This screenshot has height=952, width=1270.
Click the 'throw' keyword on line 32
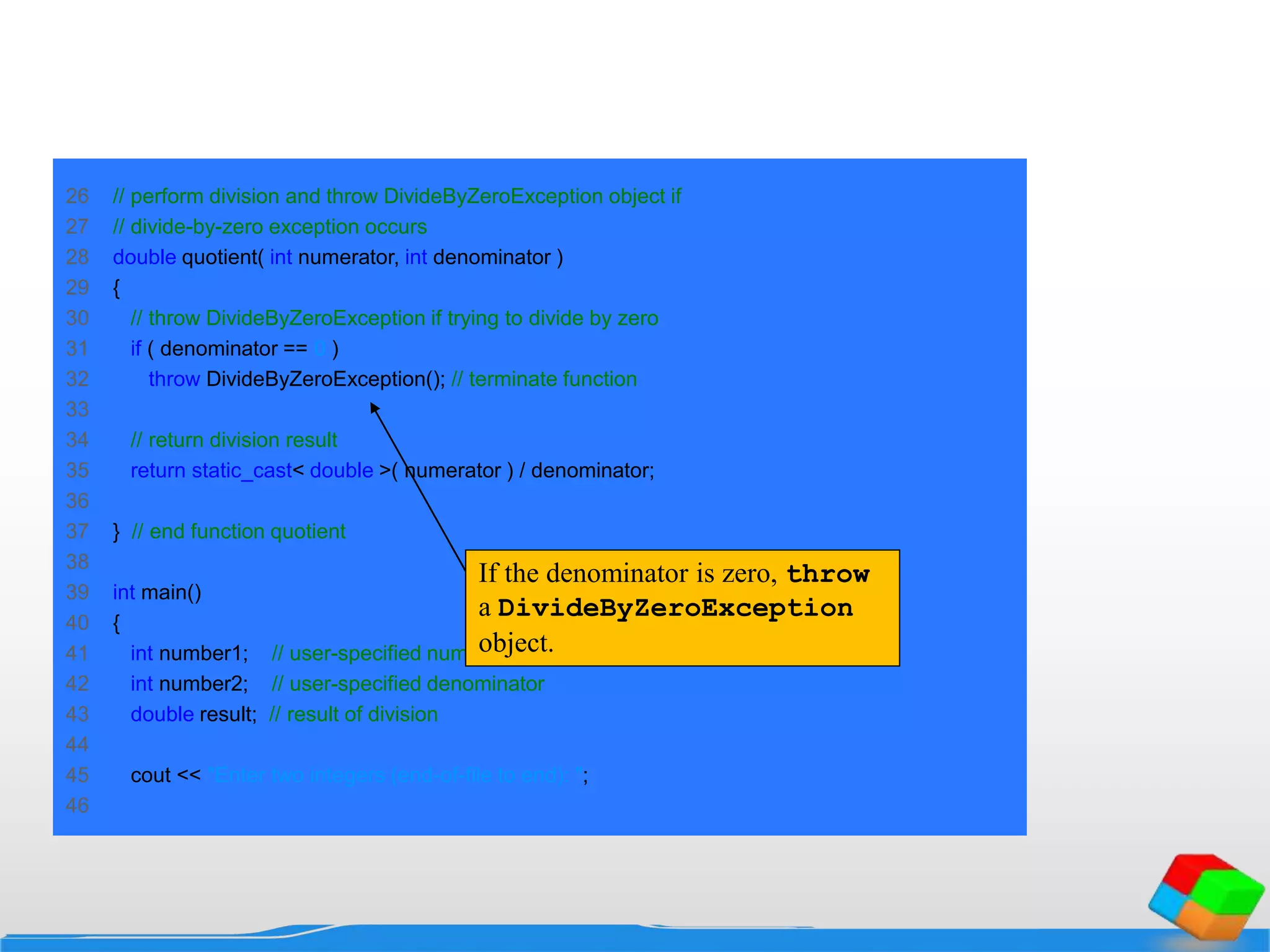point(174,379)
